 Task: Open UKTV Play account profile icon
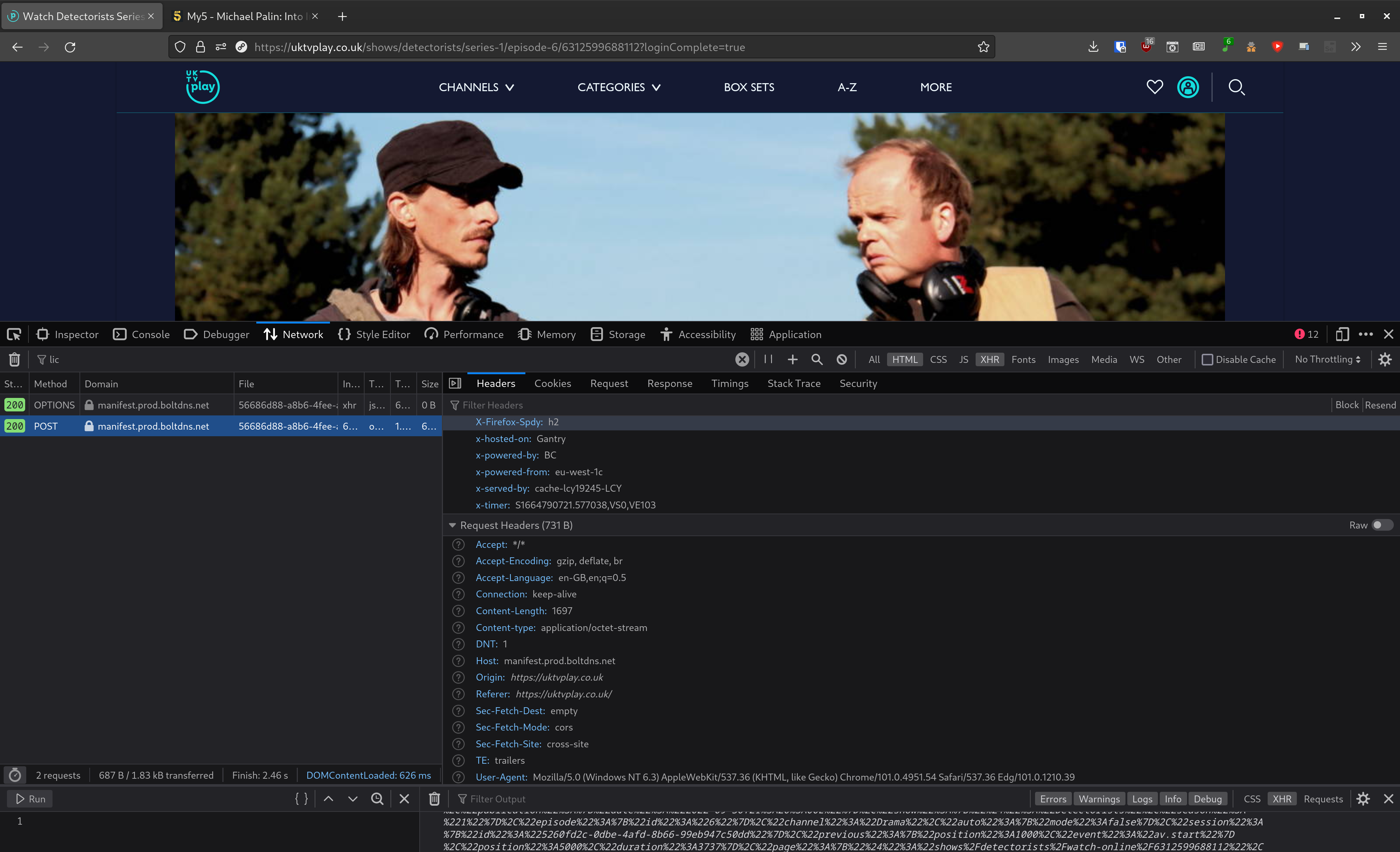pyautogui.click(x=1187, y=87)
